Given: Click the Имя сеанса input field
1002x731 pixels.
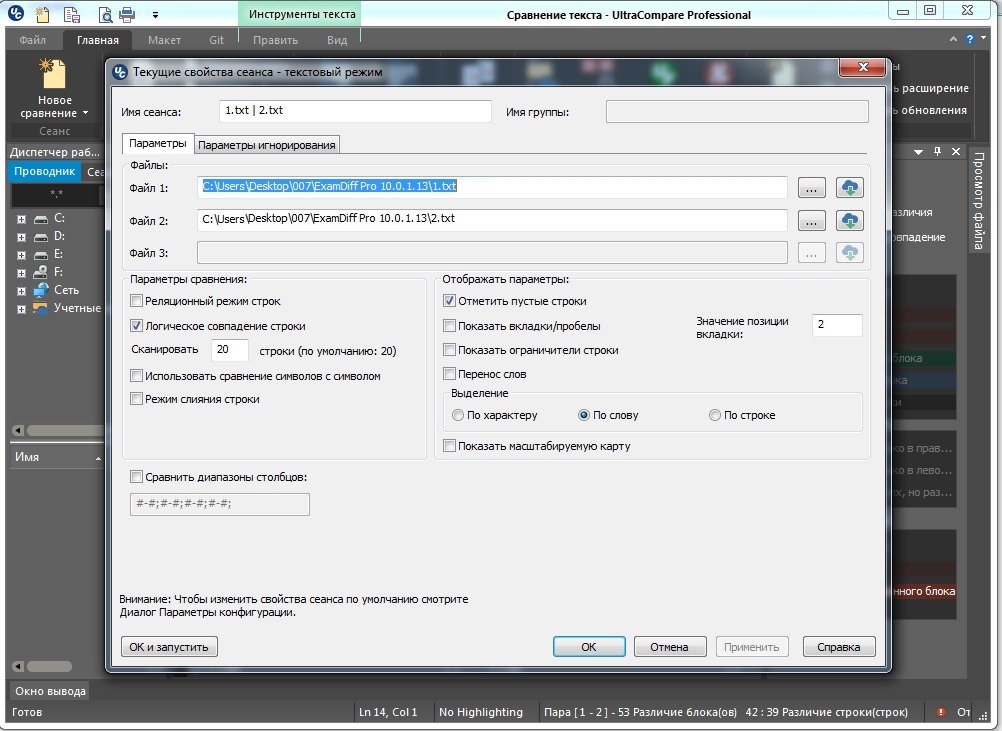Looking at the screenshot, I should point(355,111).
